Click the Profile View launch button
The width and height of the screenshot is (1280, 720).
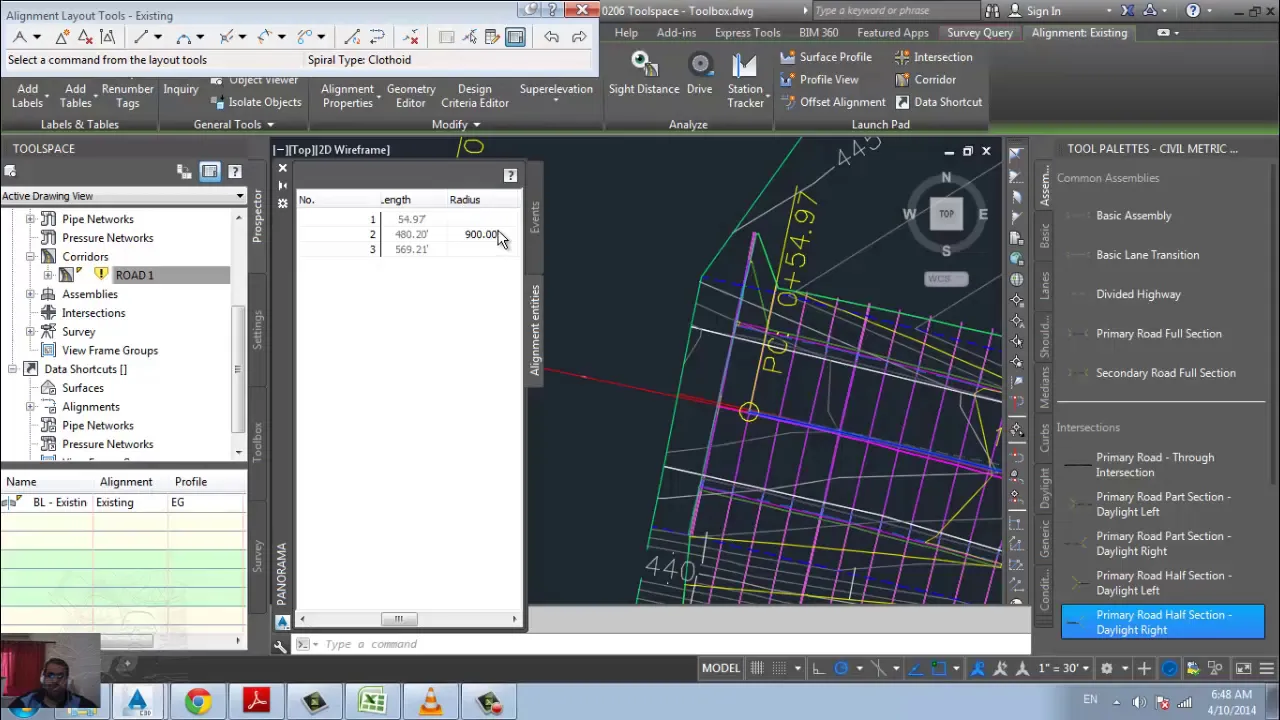(x=819, y=79)
